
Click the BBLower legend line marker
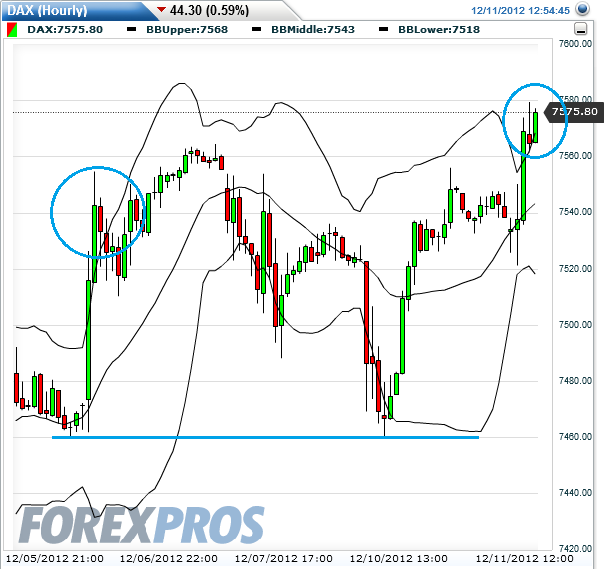383,29
